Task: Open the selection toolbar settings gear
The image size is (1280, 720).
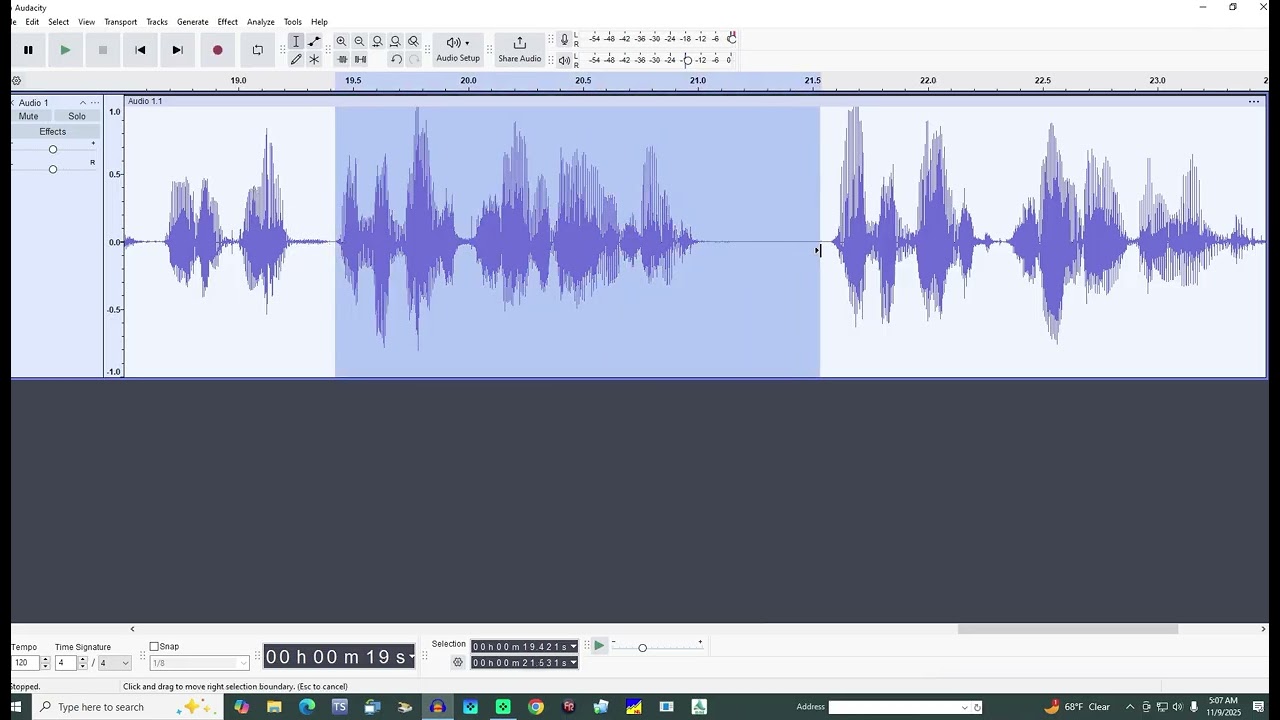Action: [x=458, y=663]
